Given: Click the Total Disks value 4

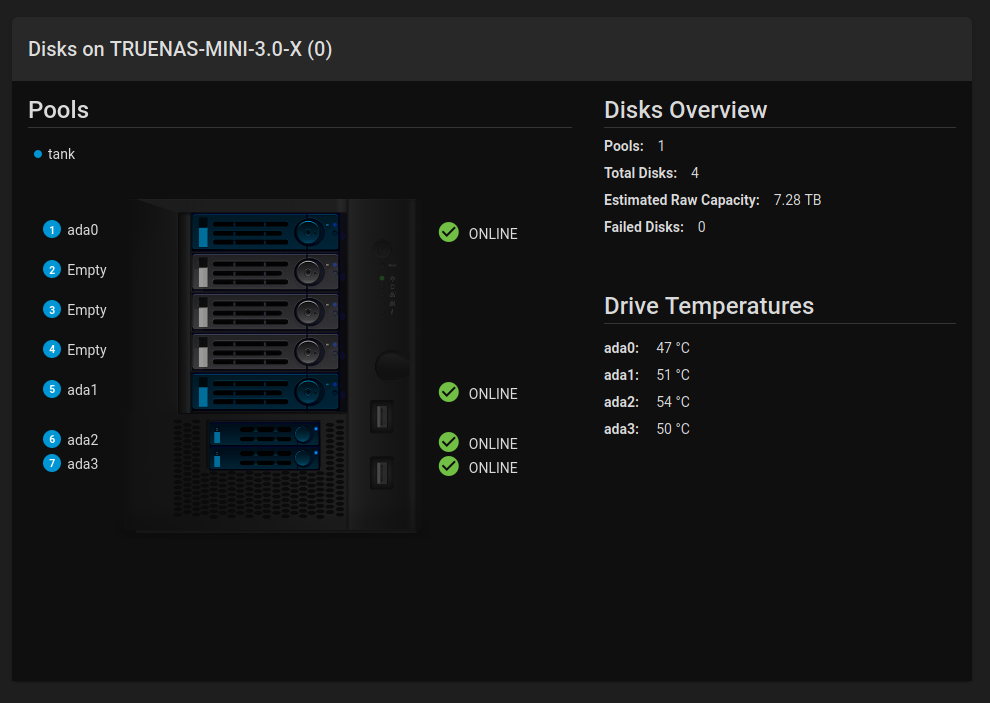Looking at the screenshot, I should coord(695,173).
